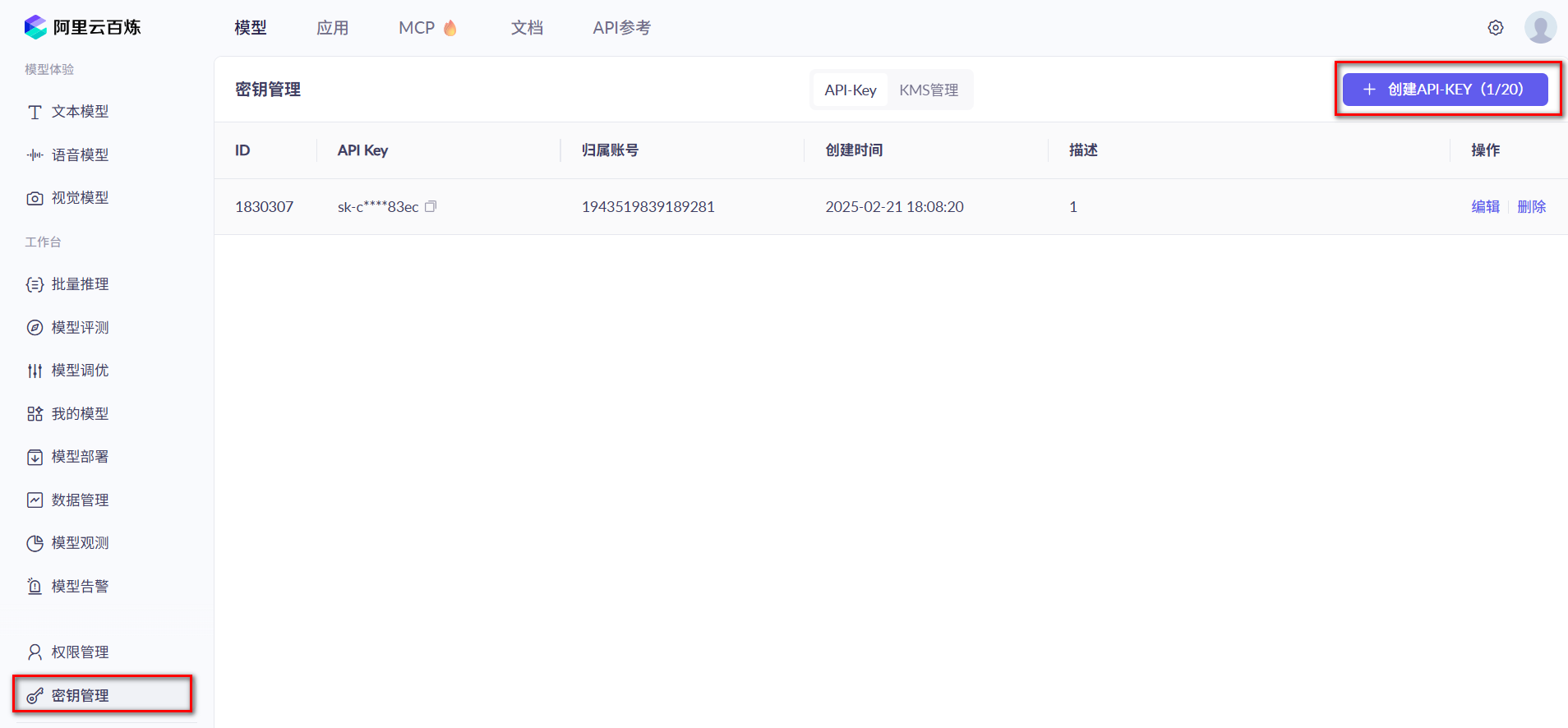Click the 文本模型 text icon

point(35,112)
